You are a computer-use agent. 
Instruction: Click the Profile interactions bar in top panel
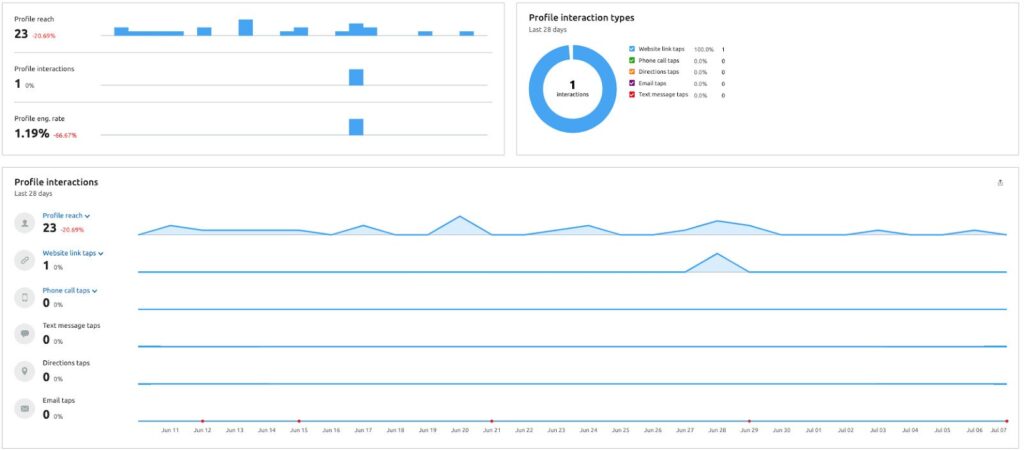356,78
